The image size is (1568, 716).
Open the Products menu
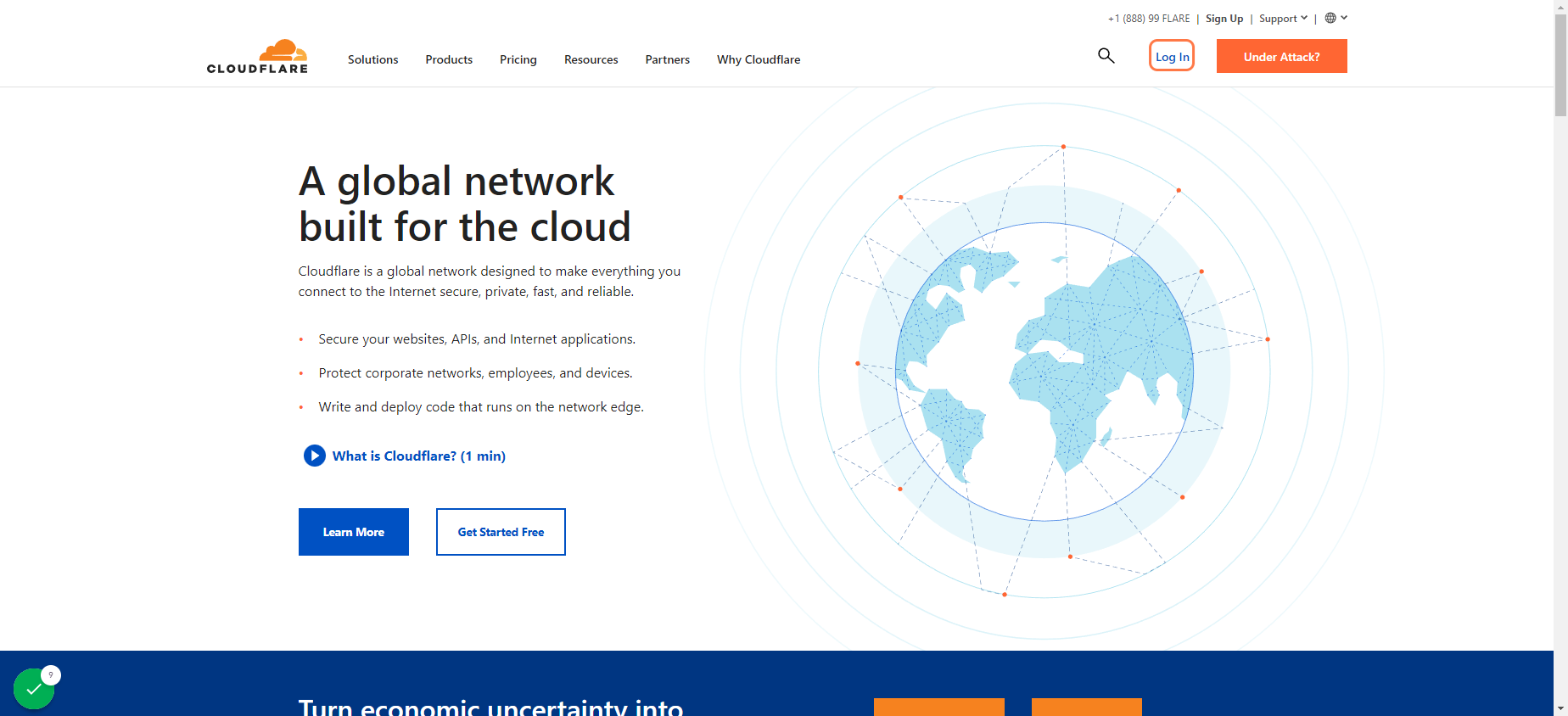(x=449, y=59)
